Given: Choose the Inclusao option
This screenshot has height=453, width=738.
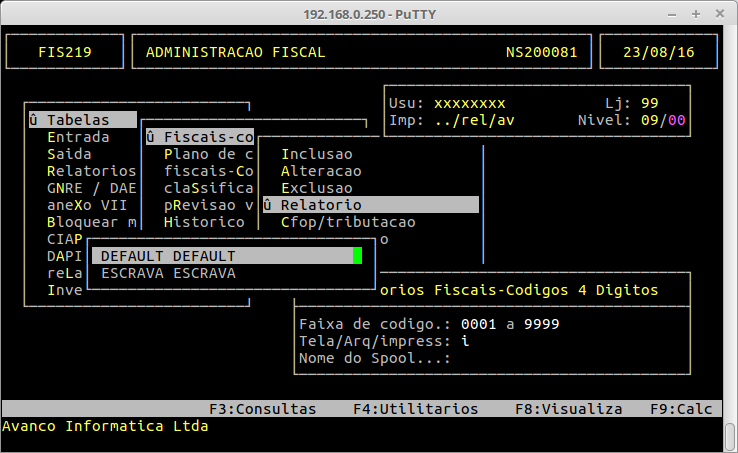Looking at the screenshot, I should pyautogui.click(x=316, y=154).
